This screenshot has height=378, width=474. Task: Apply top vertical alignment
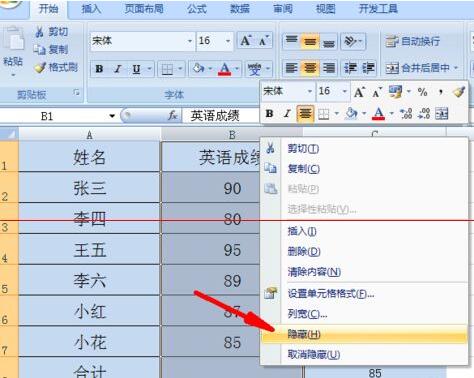291,41
